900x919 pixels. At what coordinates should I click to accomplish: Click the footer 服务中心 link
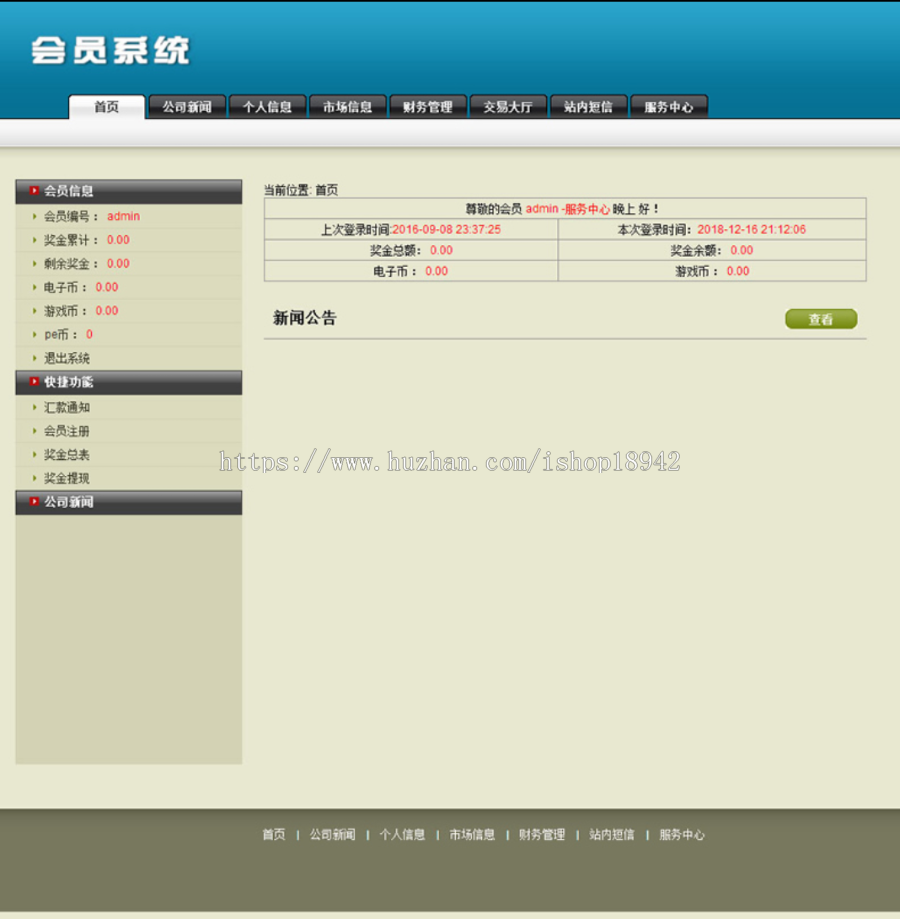pos(682,835)
